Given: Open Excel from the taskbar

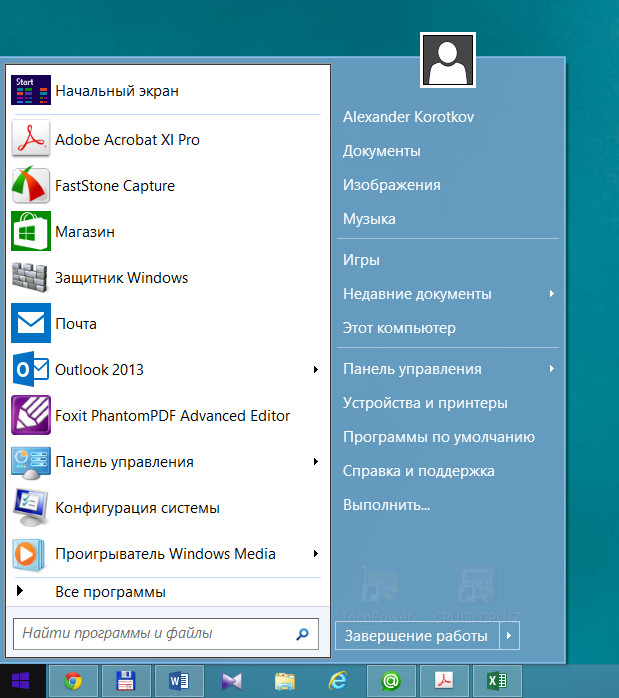Looking at the screenshot, I should pos(497,682).
